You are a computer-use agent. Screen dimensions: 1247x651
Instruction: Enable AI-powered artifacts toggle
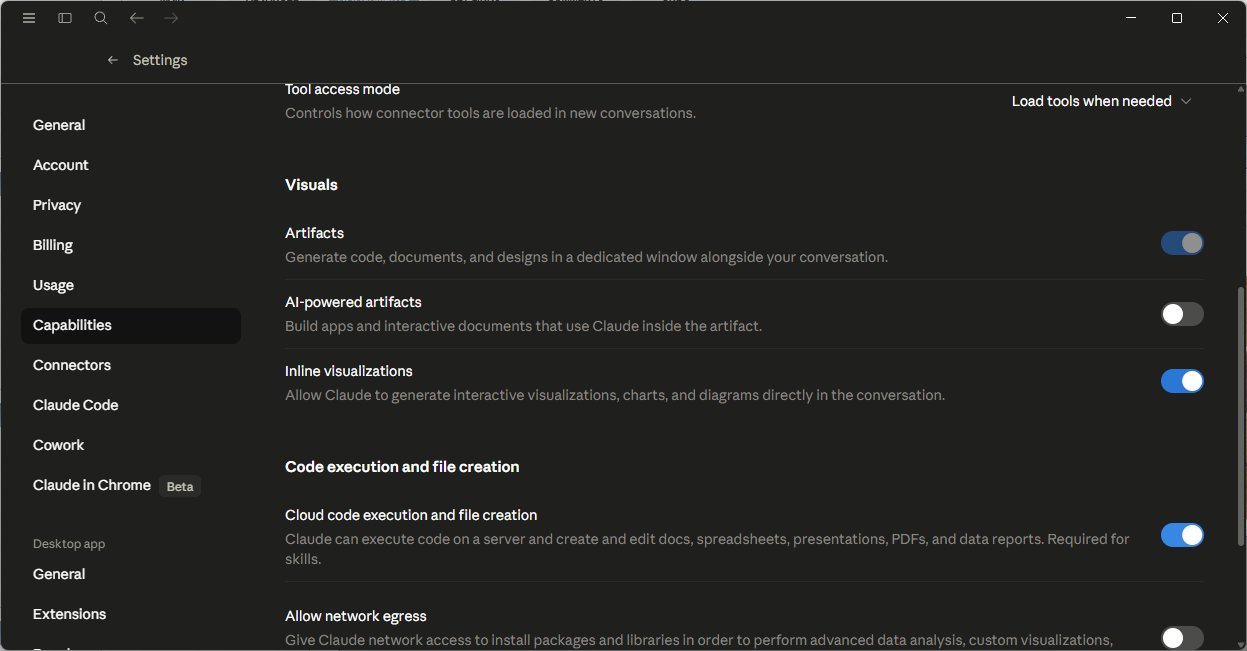point(1182,314)
